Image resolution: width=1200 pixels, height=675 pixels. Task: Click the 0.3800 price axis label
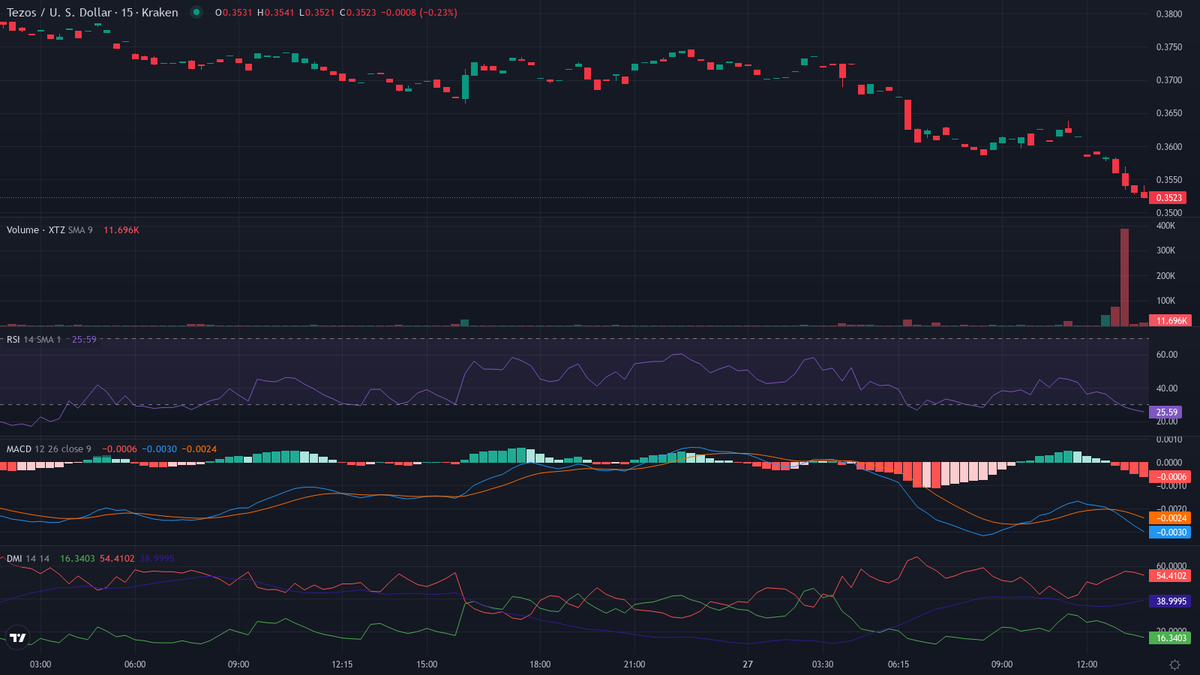tap(1169, 14)
